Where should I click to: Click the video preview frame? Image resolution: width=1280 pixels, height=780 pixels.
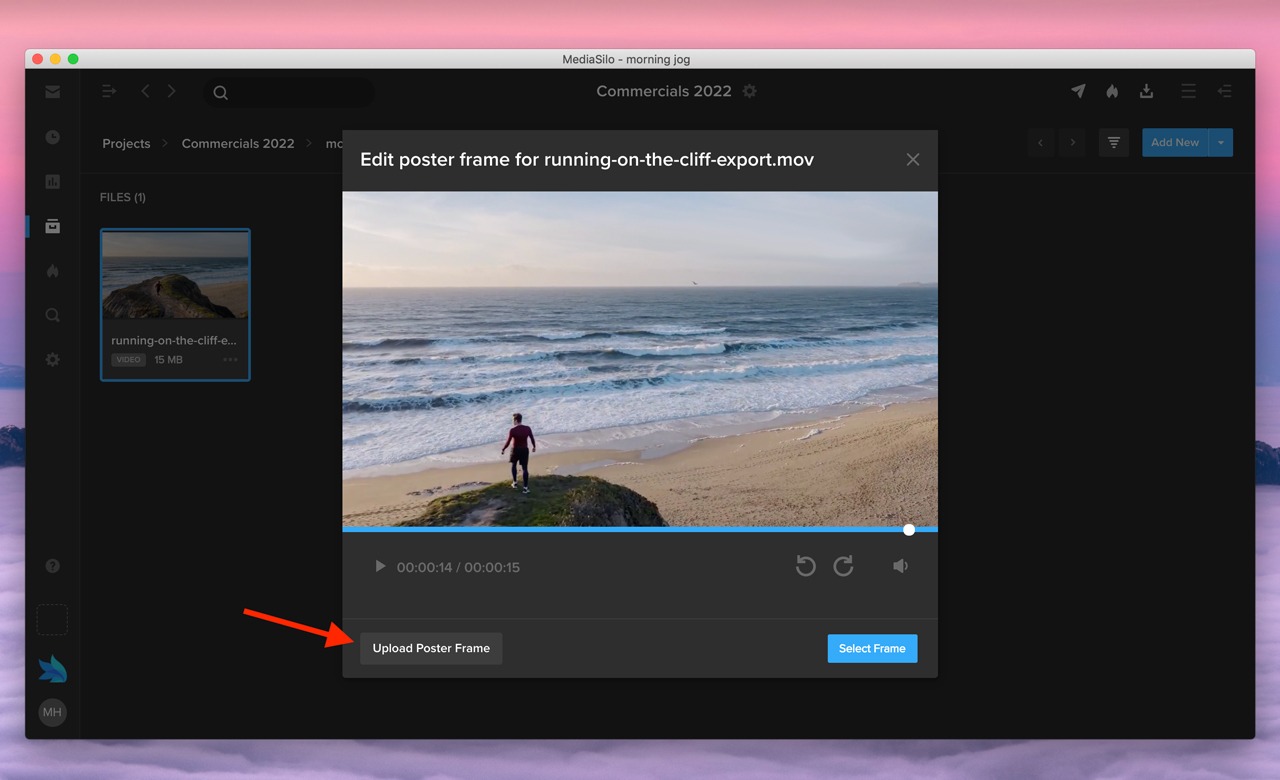640,359
